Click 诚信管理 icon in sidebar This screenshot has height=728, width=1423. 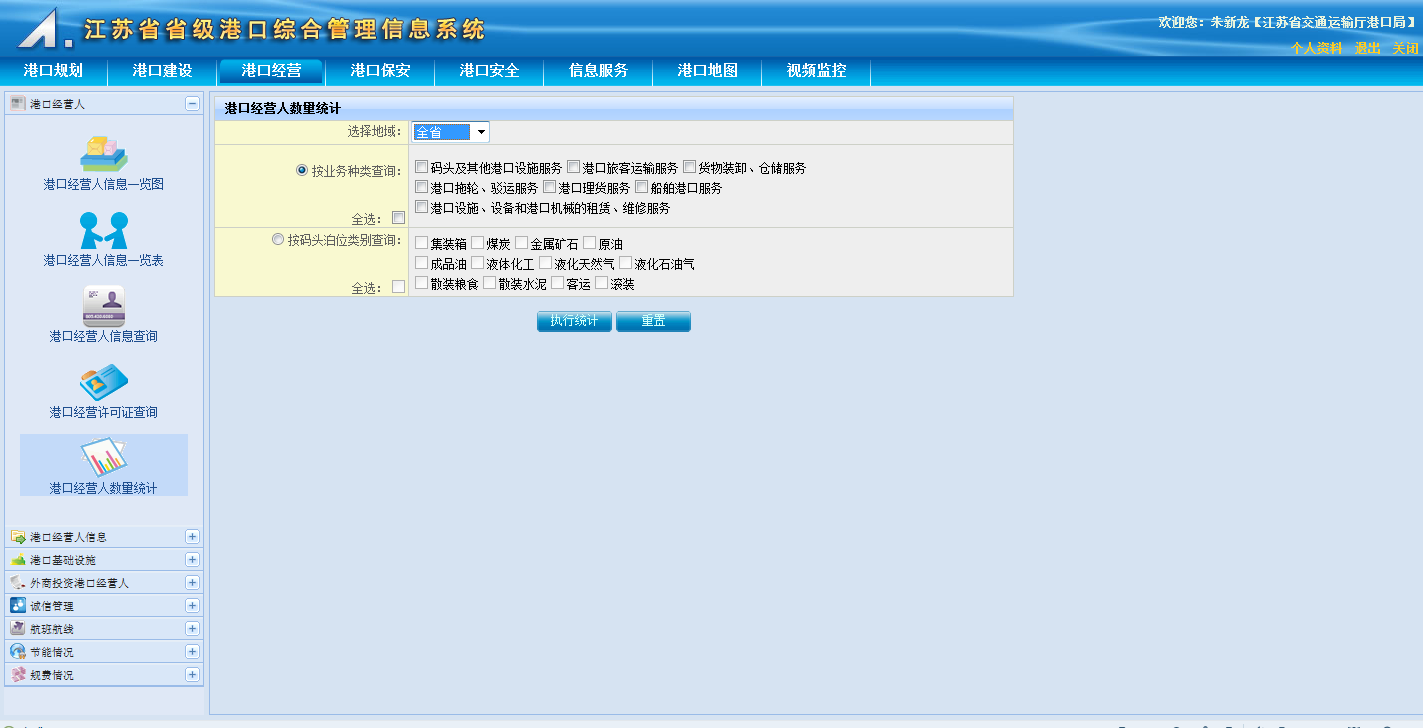tap(18, 605)
